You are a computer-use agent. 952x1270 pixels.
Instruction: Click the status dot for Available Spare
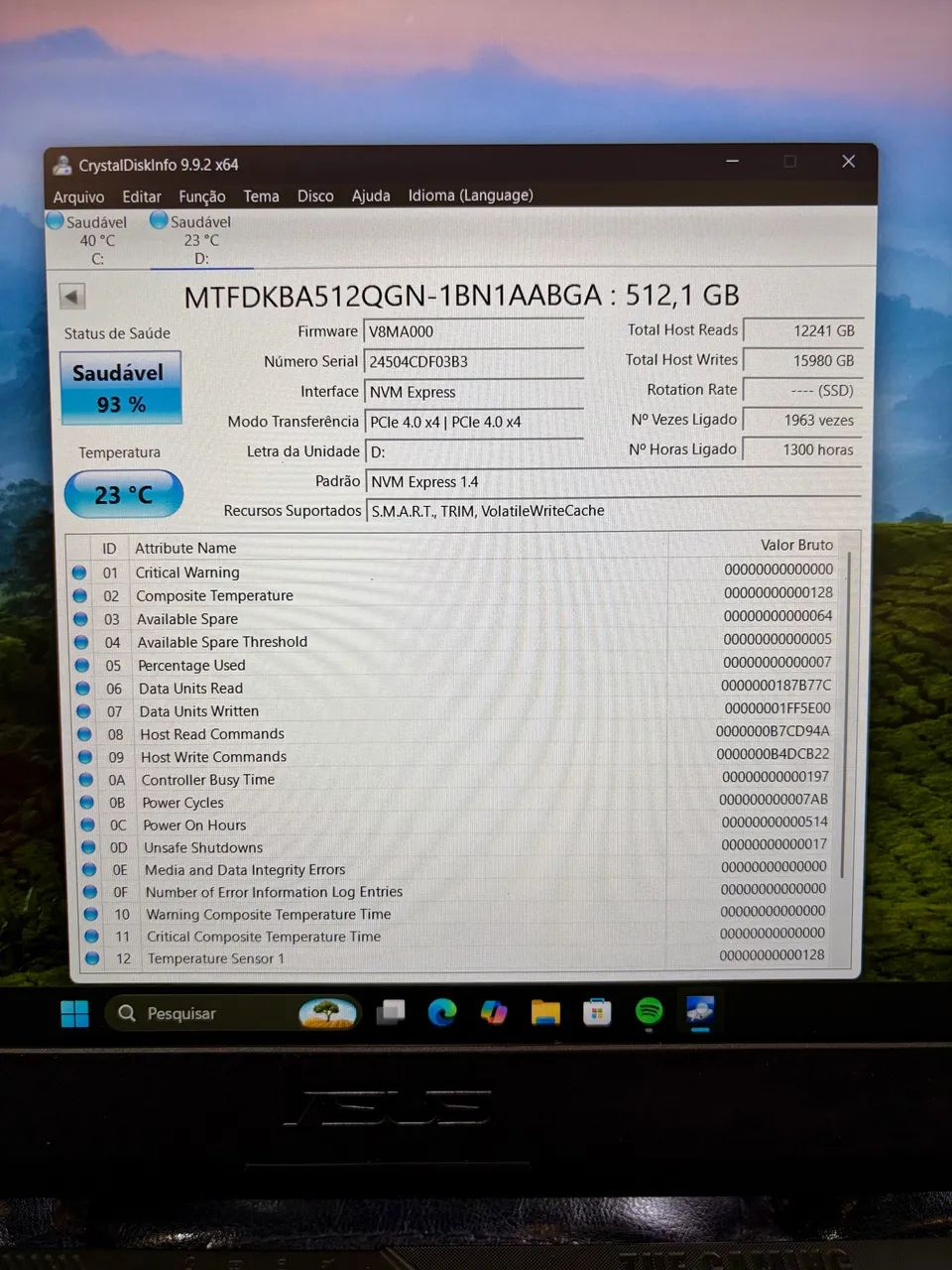[81, 619]
